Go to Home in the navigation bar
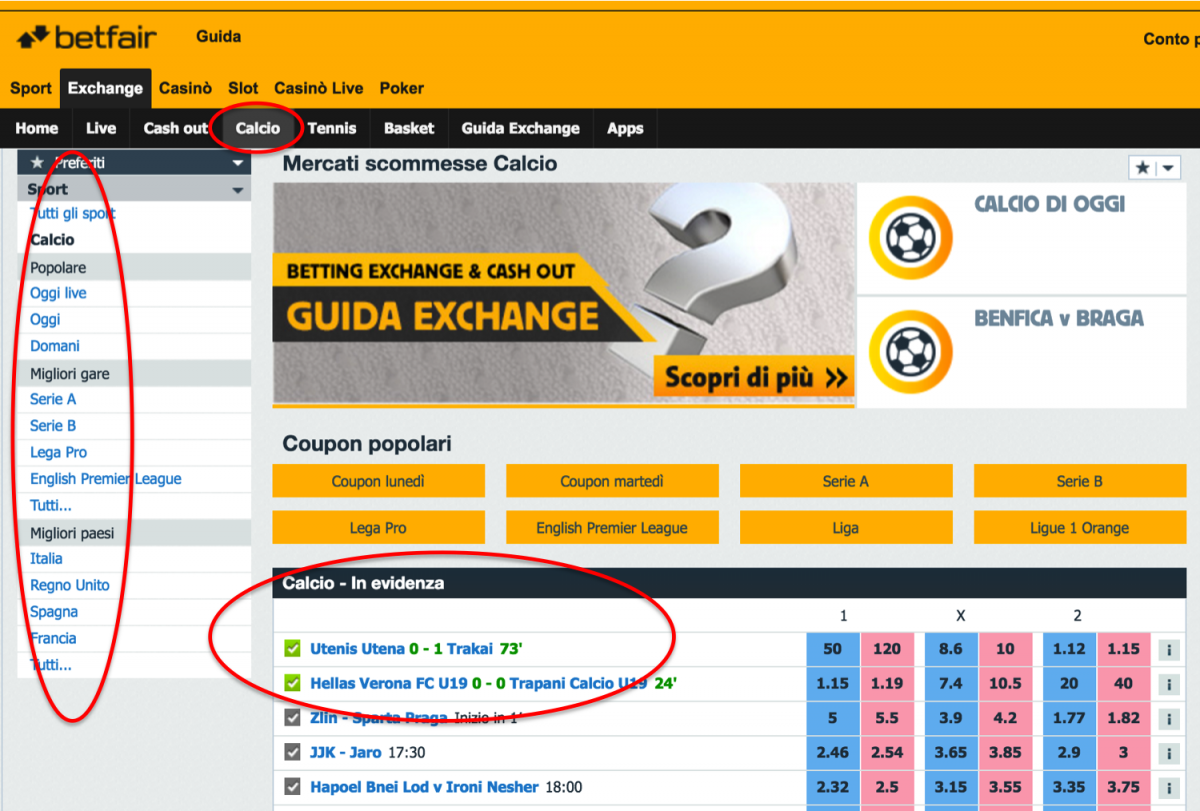The image size is (1200, 811). [x=37, y=128]
